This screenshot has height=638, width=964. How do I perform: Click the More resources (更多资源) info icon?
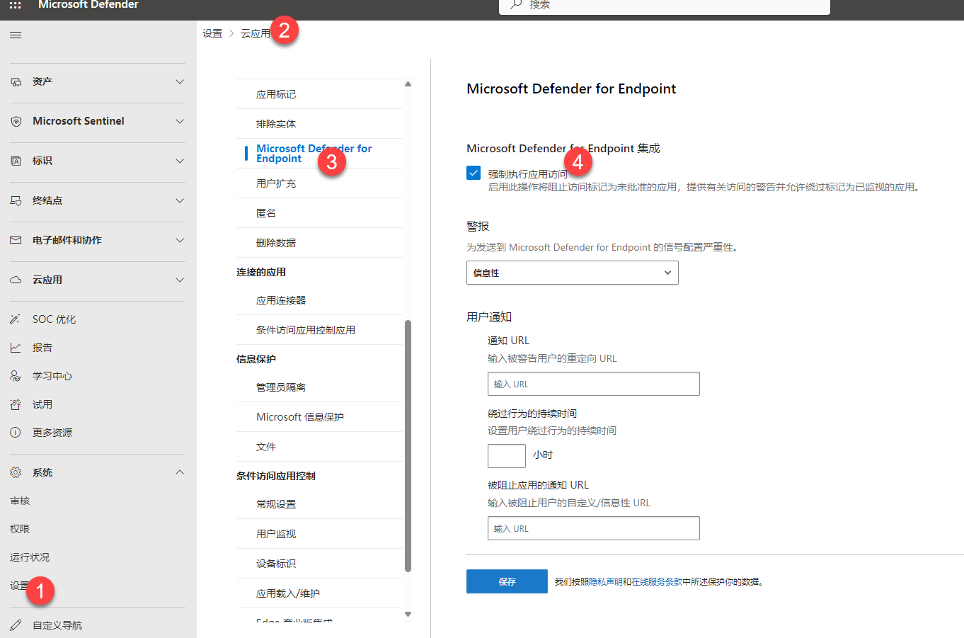tap(16, 433)
